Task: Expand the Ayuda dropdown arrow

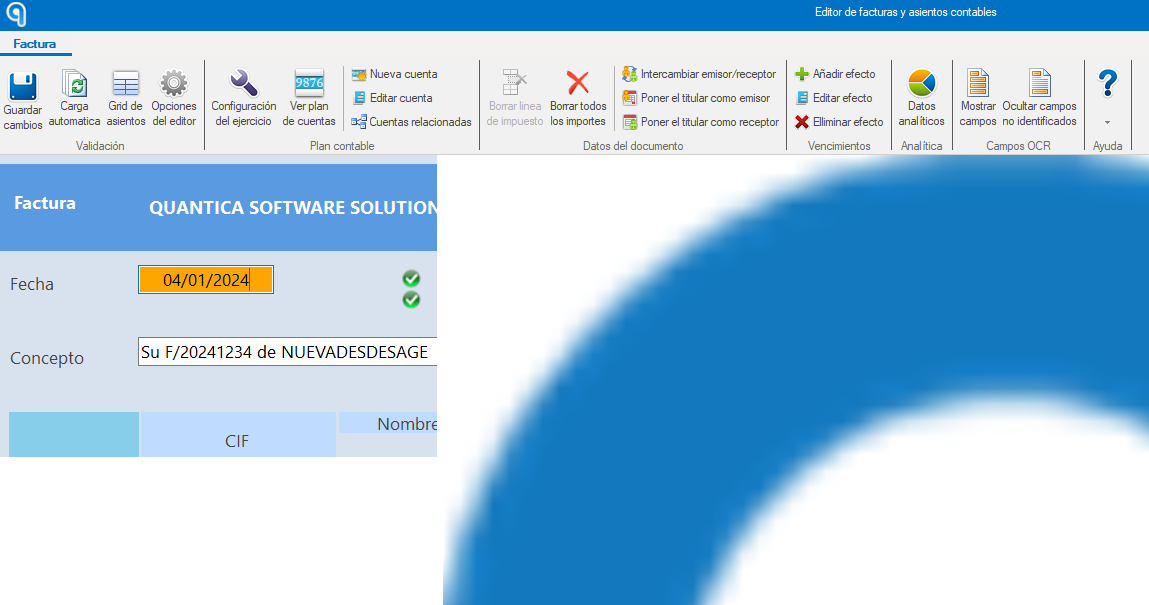Action: pos(1107,122)
